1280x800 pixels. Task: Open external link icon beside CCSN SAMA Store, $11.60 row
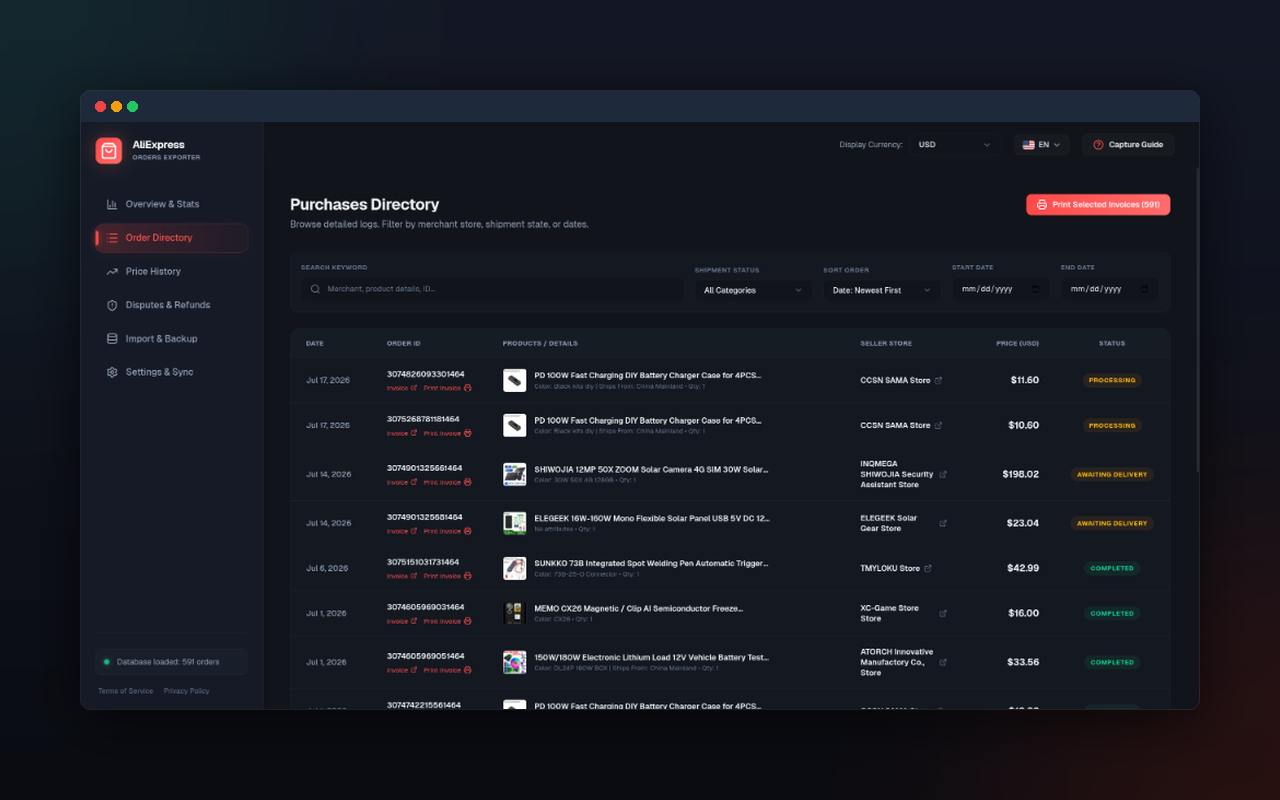click(938, 380)
